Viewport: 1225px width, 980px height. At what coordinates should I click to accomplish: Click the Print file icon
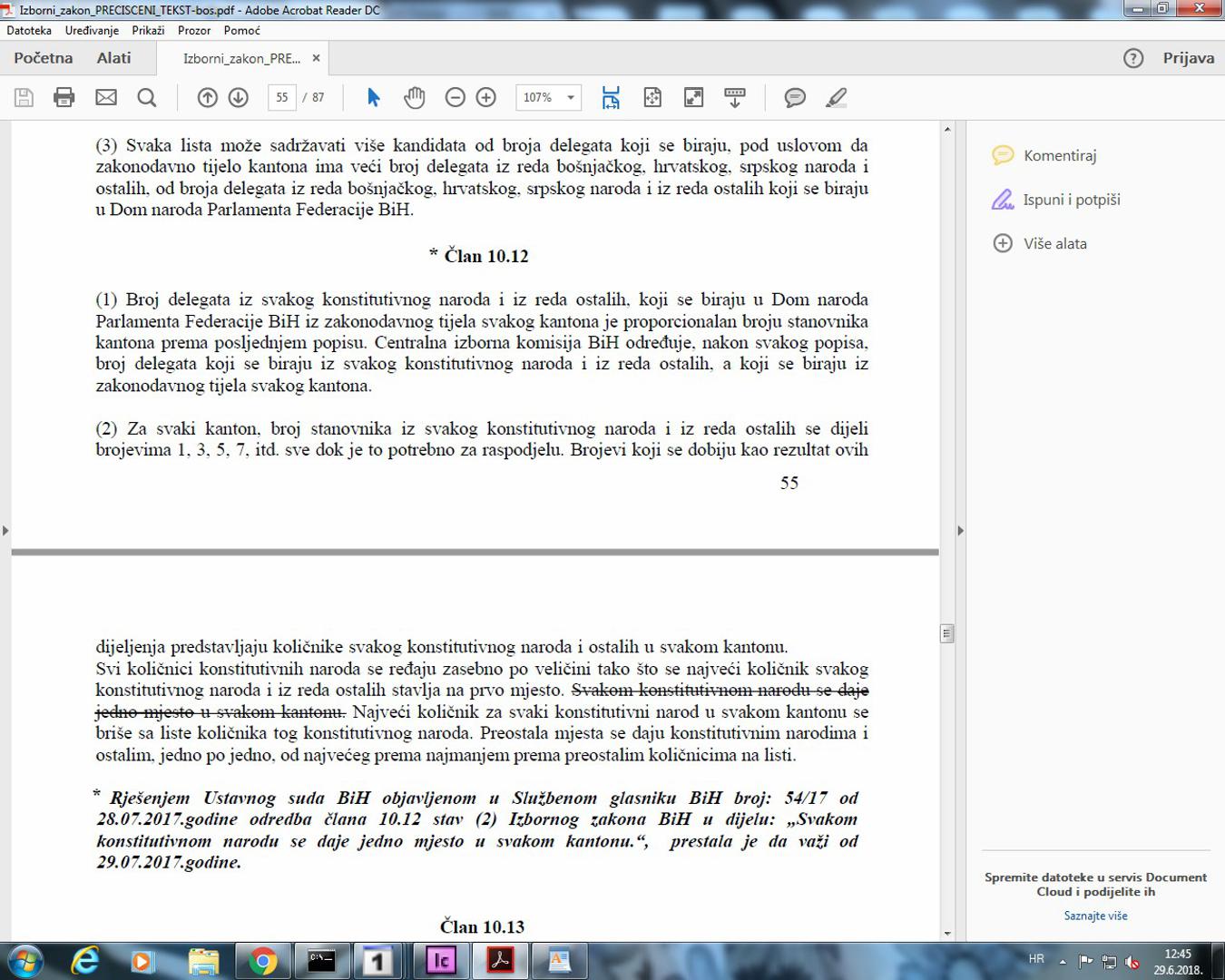click(64, 98)
